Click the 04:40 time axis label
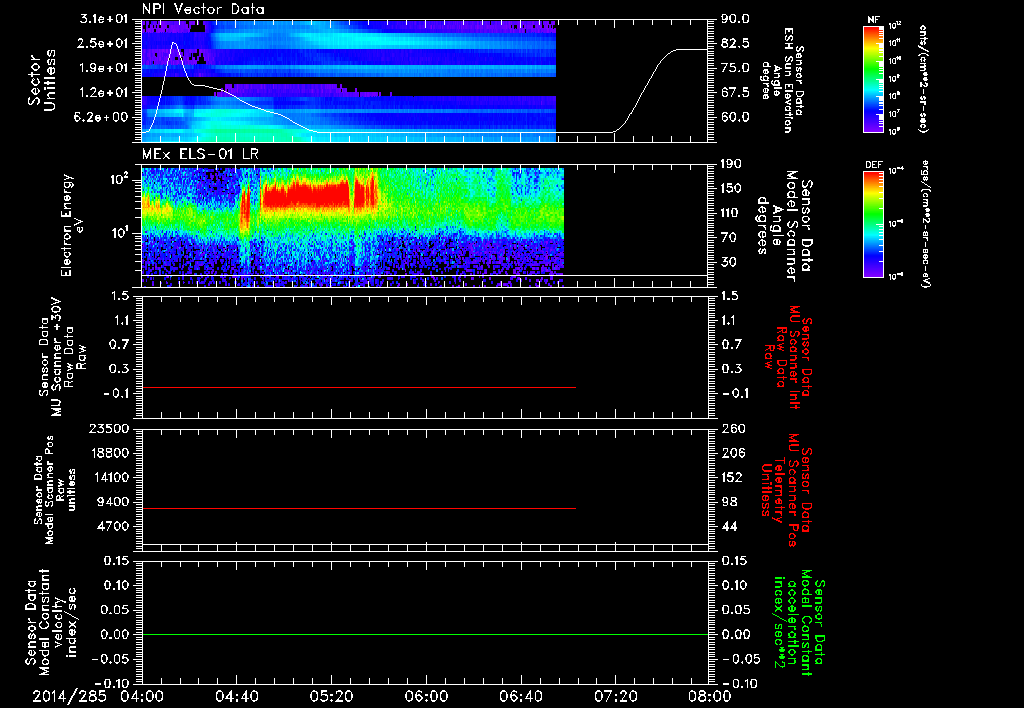This screenshot has height=708, width=1024. (236, 696)
